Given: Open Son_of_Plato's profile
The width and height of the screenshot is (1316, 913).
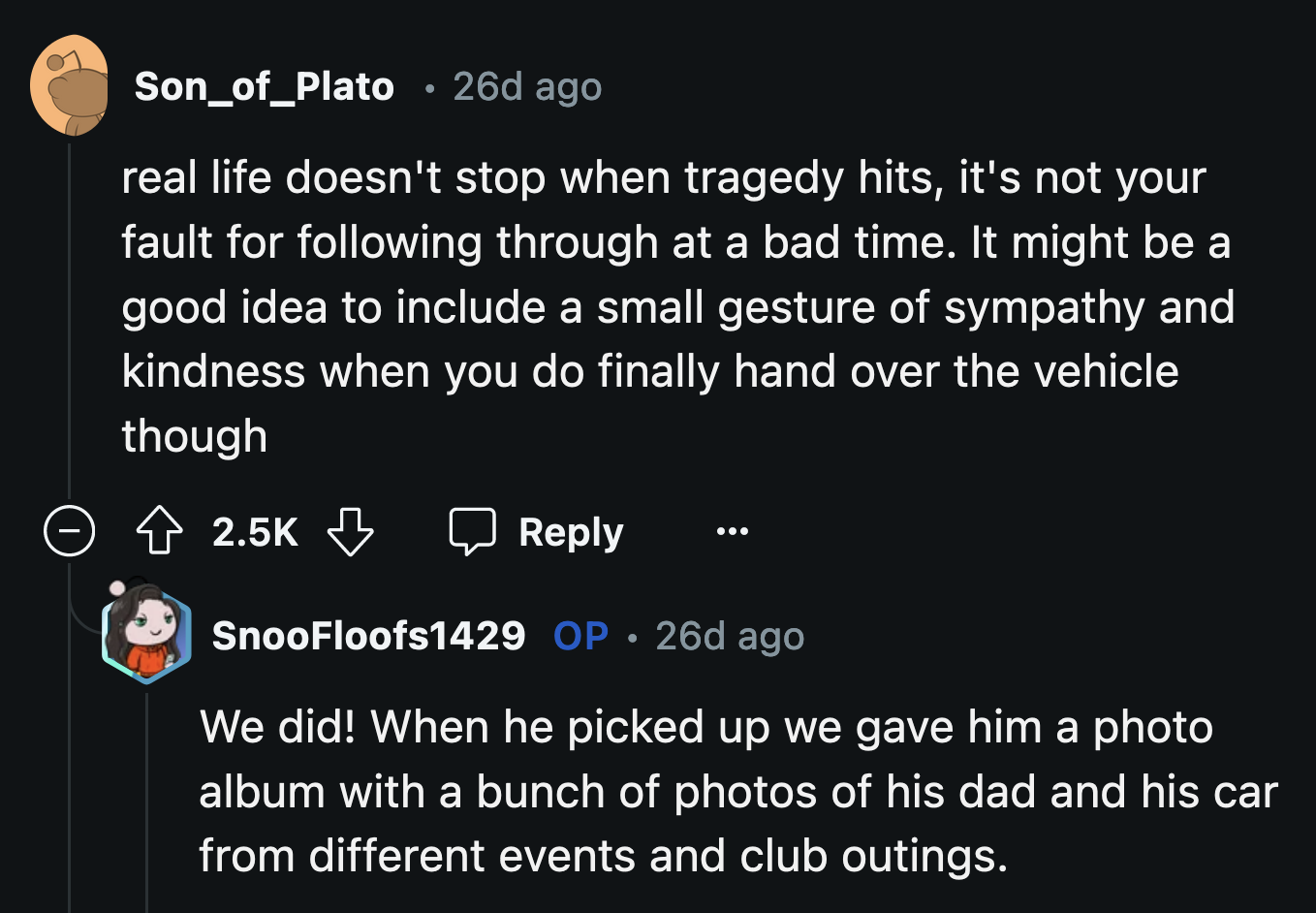Looking at the screenshot, I should tap(265, 85).
